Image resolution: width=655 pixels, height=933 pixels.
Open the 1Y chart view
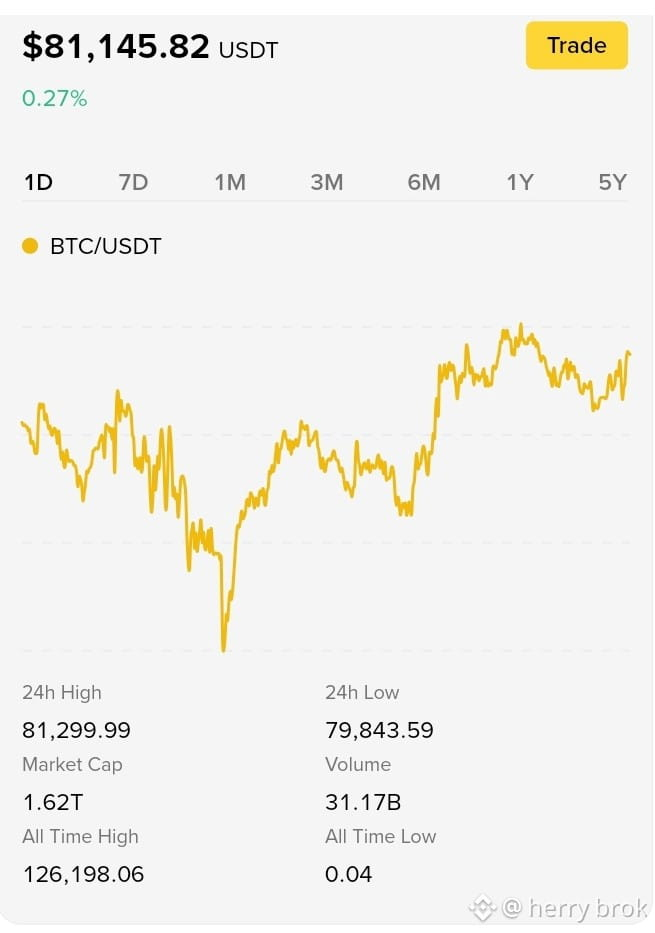click(520, 182)
